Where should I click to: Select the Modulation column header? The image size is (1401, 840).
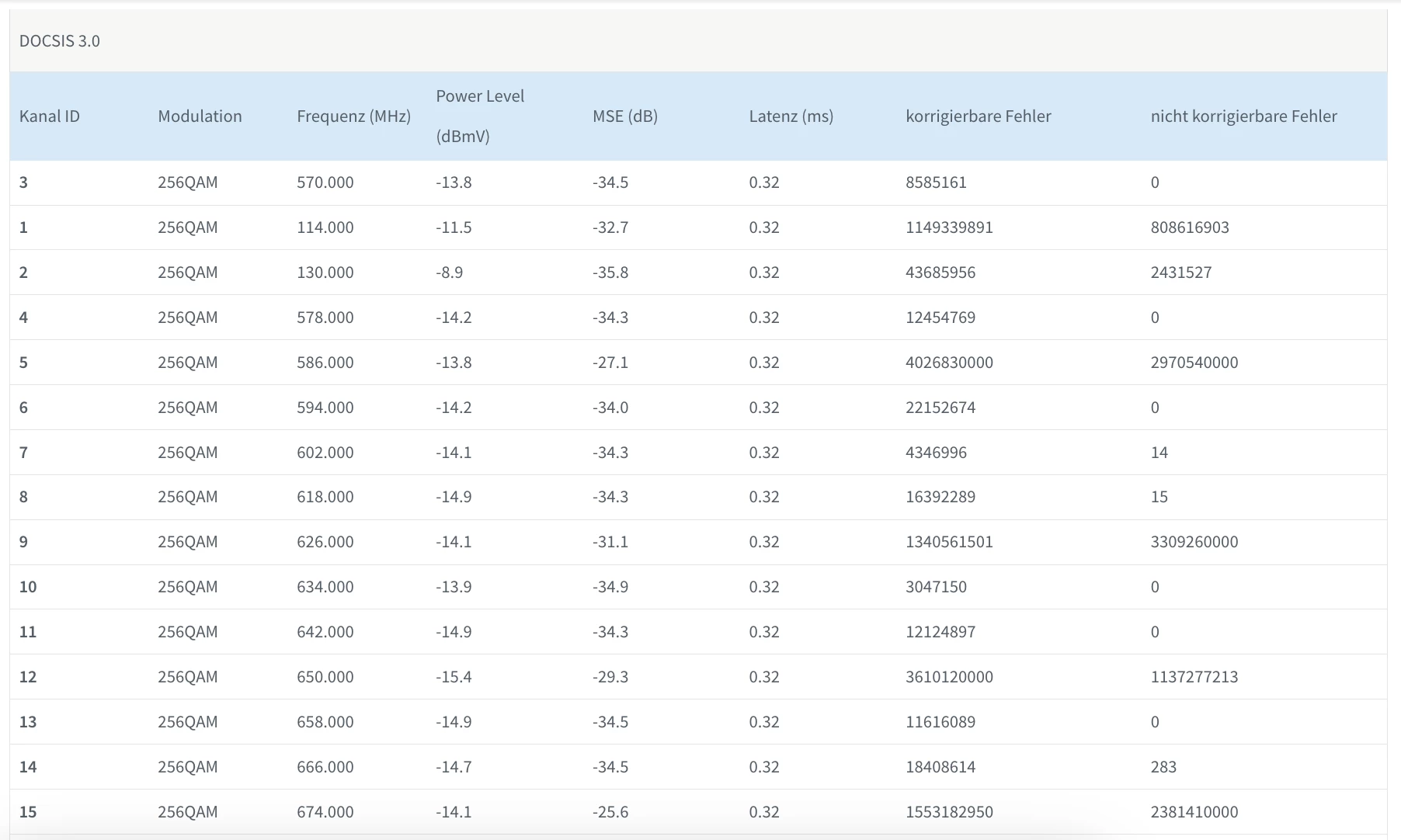pos(200,116)
